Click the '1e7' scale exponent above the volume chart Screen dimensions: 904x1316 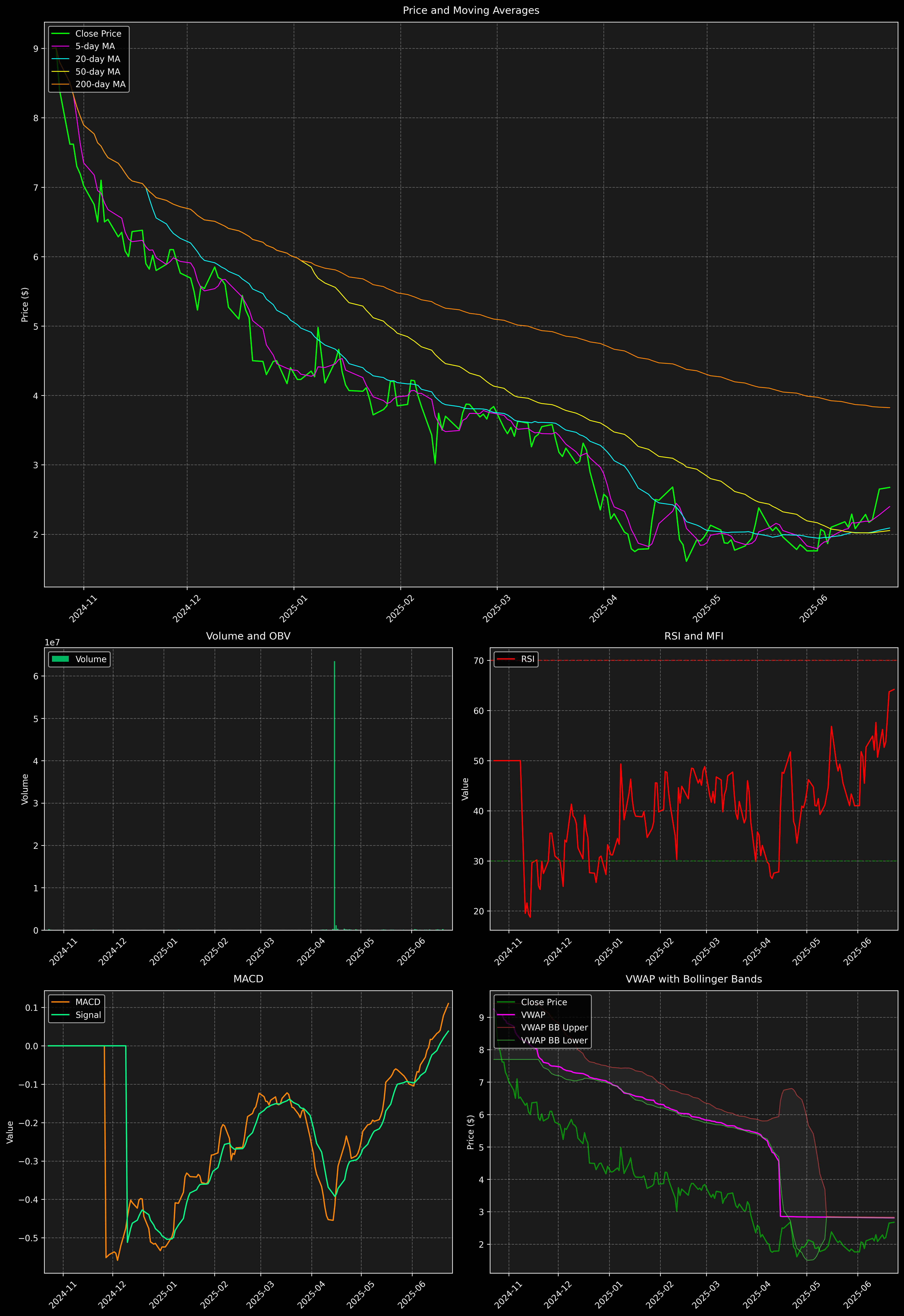(52, 643)
